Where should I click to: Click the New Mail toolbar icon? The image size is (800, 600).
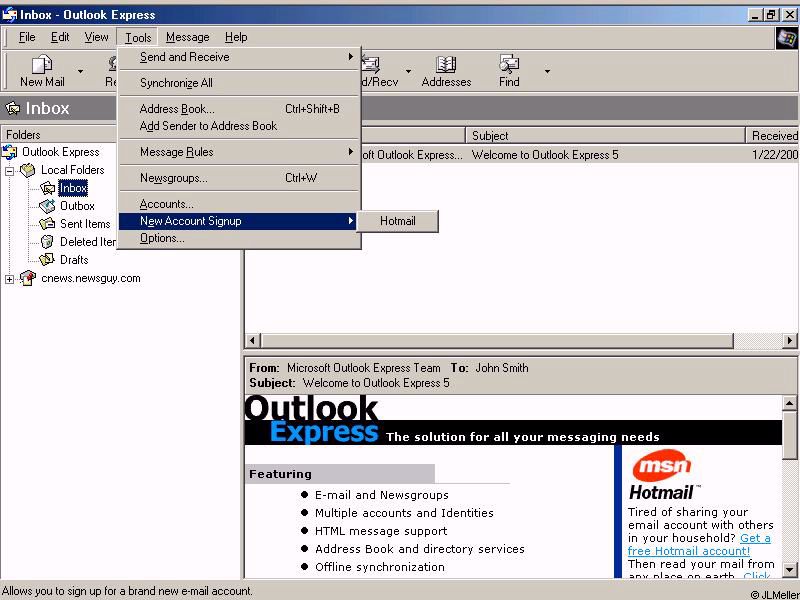coord(42,65)
